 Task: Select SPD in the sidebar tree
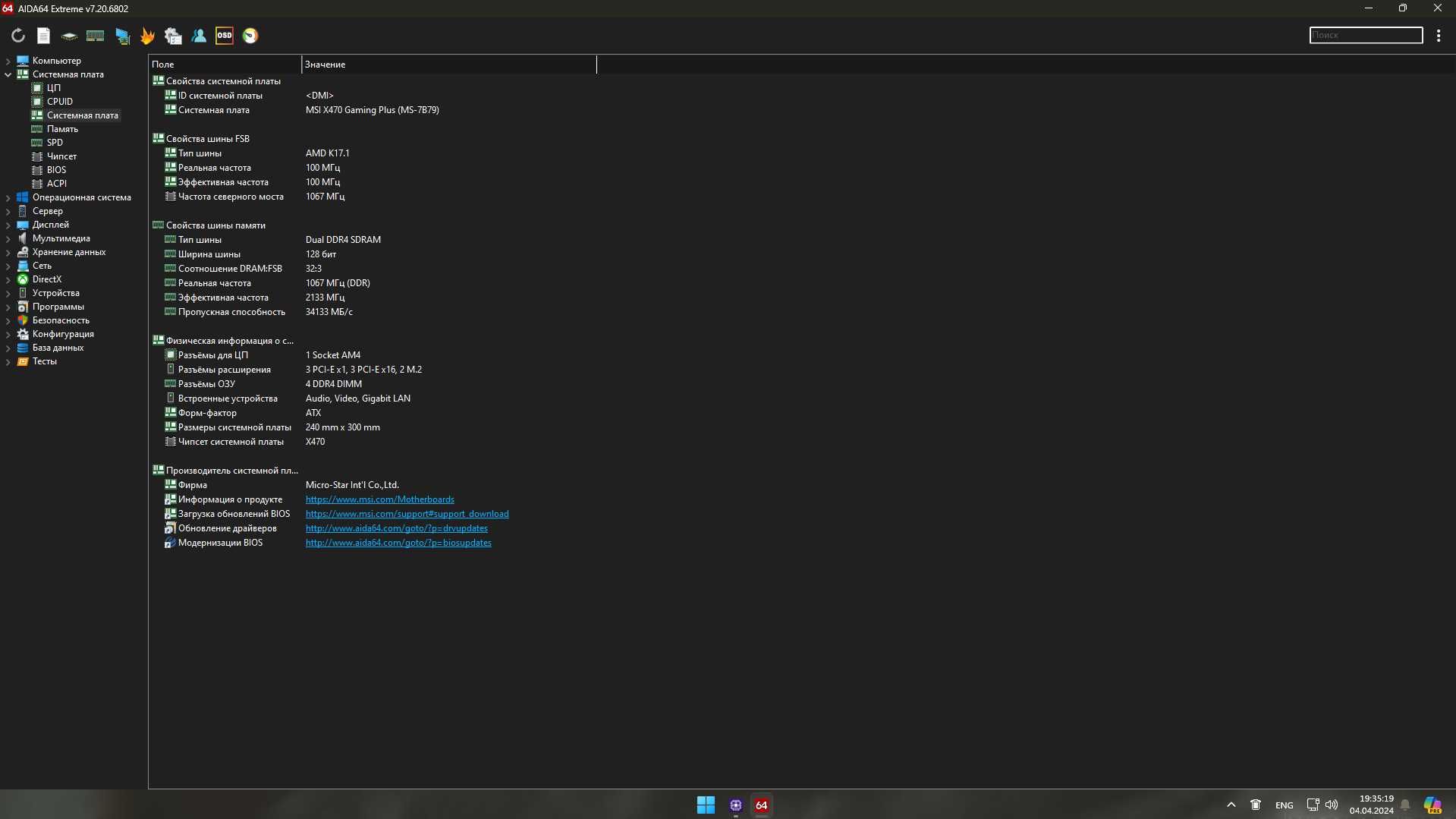coord(55,143)
